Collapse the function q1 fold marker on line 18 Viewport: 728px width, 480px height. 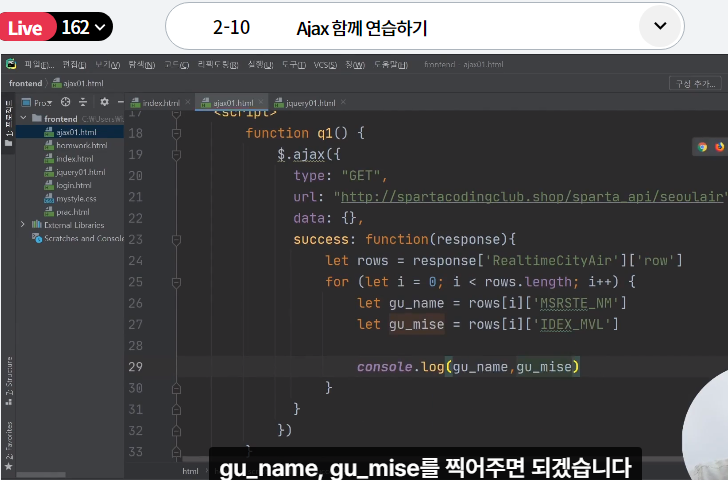[176, 134]
